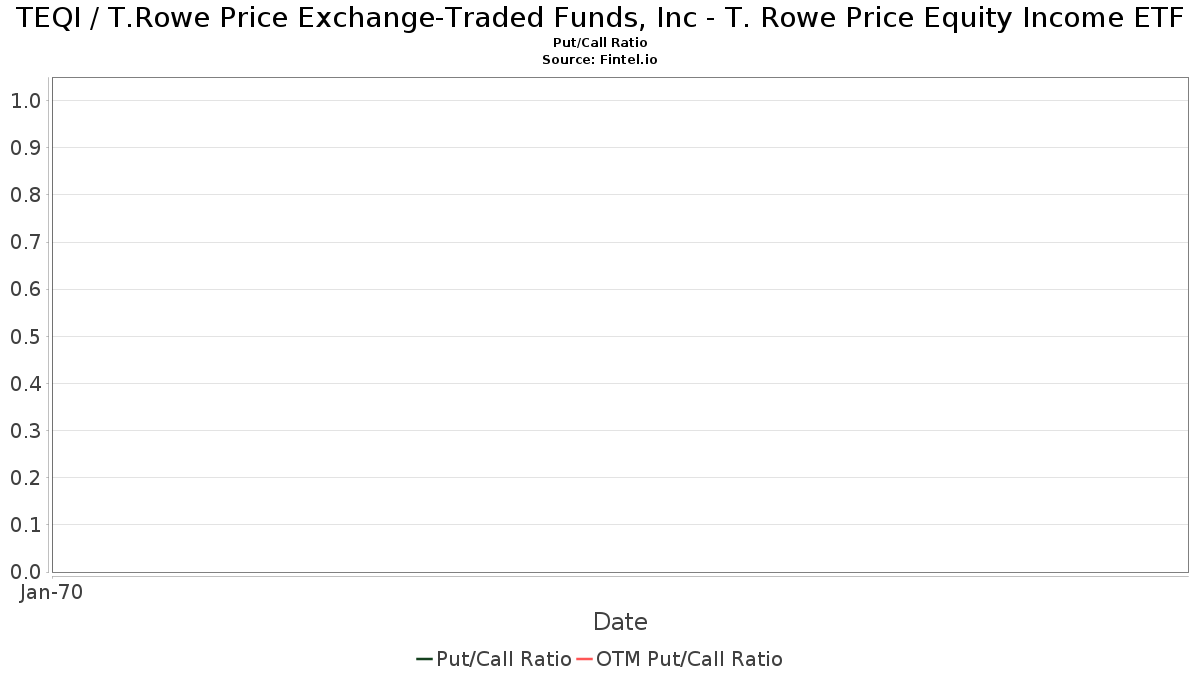
Task: Click the dark green Put/Call Ratio swatch
Action: [424, 659]
